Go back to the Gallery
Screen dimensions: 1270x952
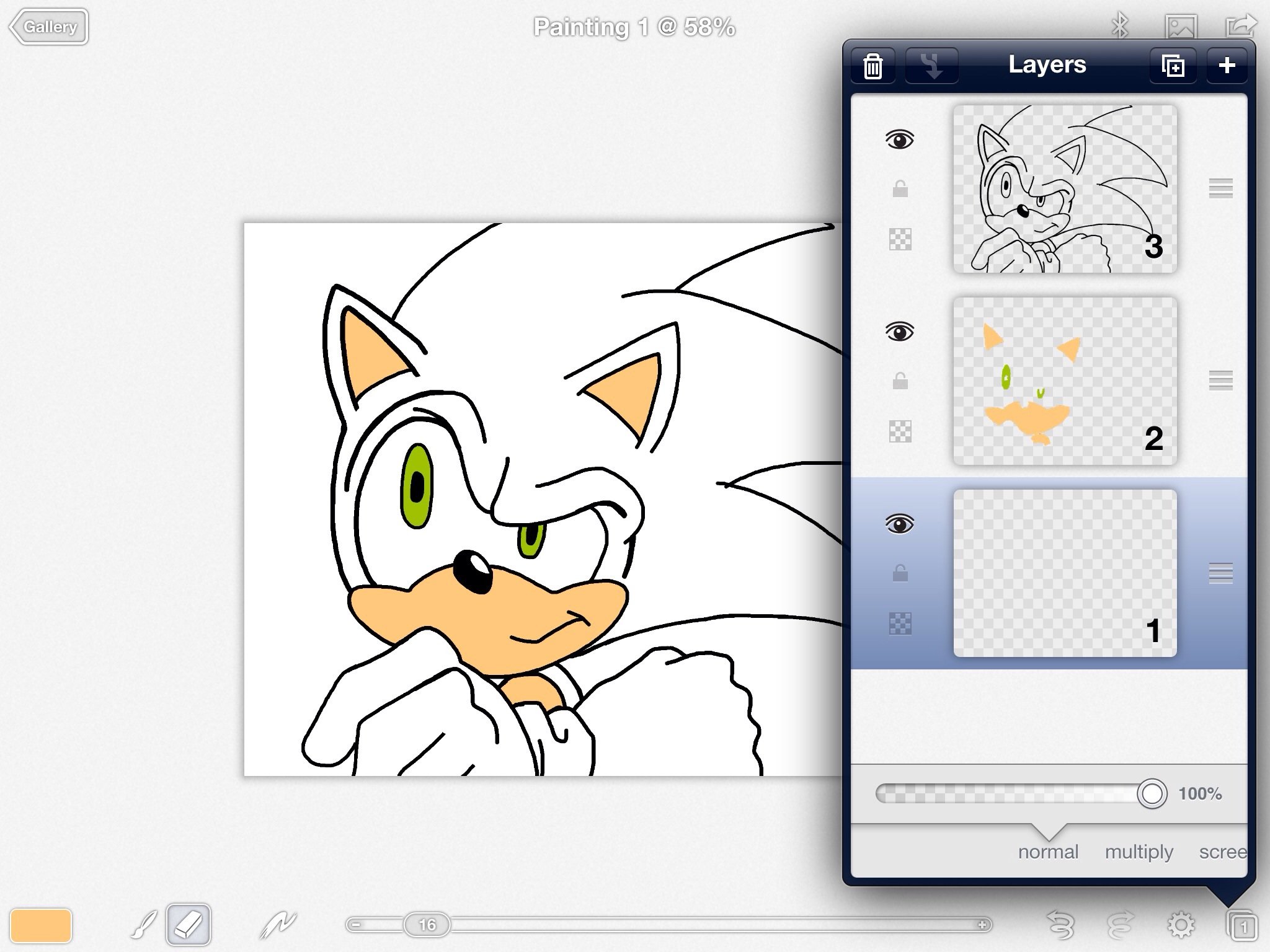[x=50, y=27]
